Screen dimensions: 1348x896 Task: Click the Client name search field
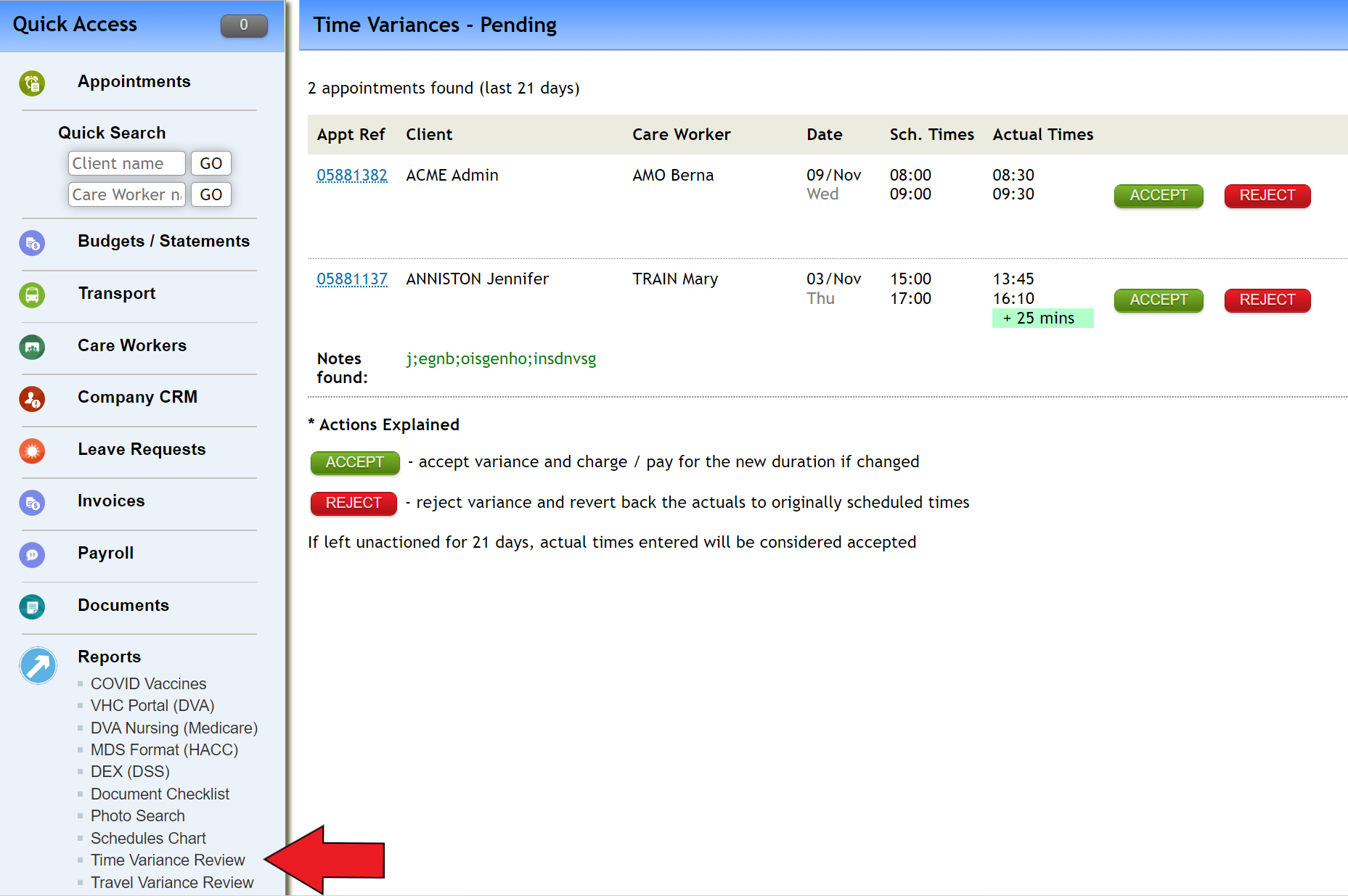[x=126, y=163]
